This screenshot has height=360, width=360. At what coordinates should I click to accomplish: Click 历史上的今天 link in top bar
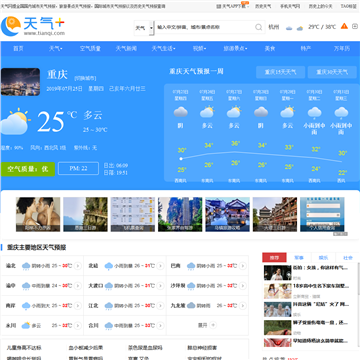320,6
